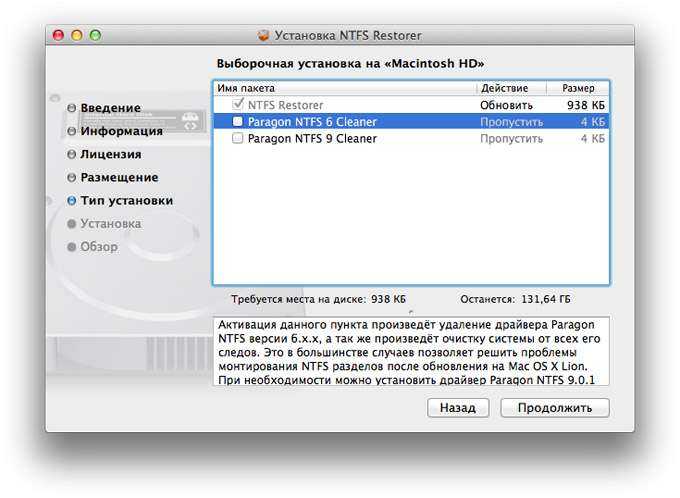The height and width of the screenshot is (498, 680).
Task: Enable the Paragon NTFS 6 Cleaner checkbox
Action: (237, 121)
